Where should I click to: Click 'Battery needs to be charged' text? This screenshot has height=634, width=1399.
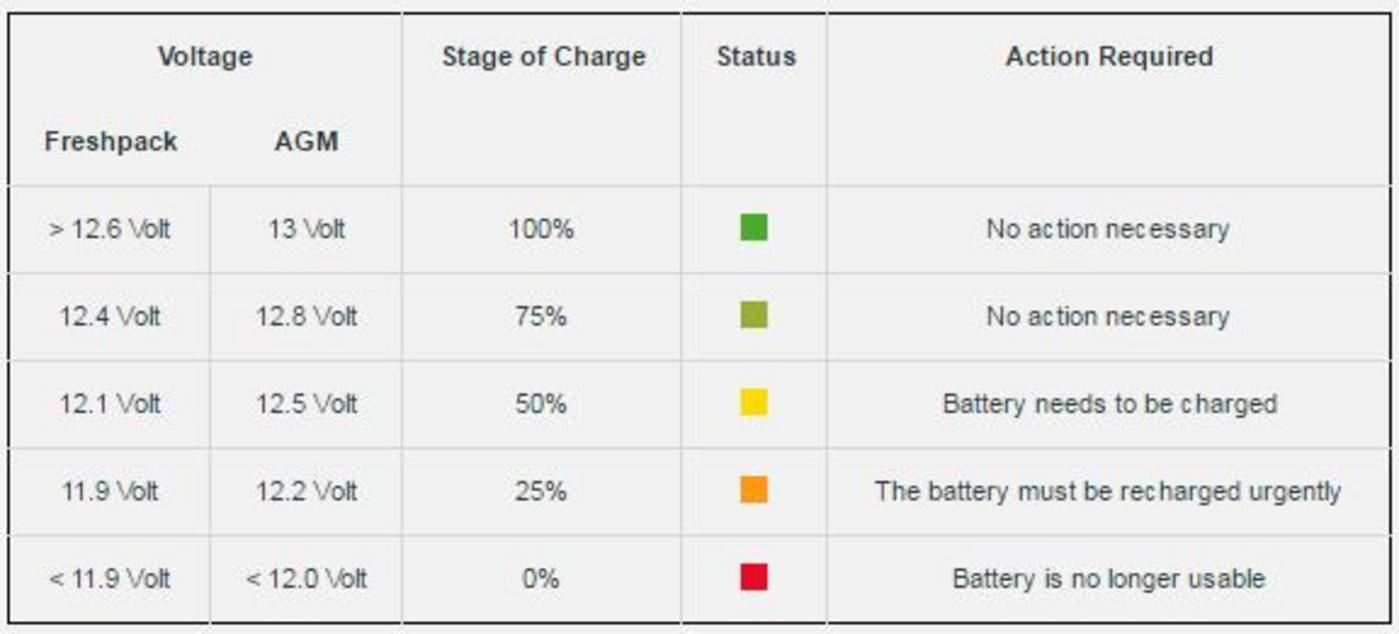click(1109, 404)
